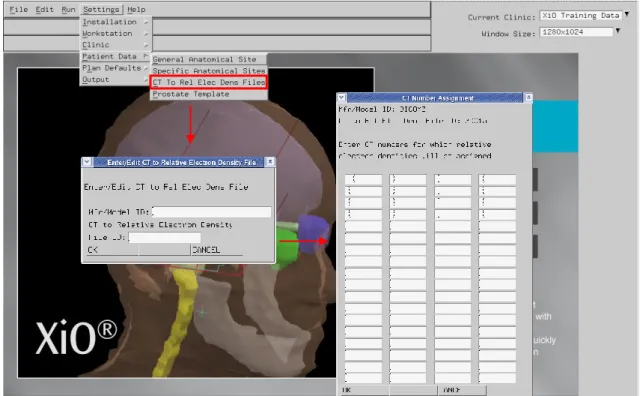This screenshot has height=396, width=640.
Task: Expand the Clinic submenu
Action: click(x=116, y=44)
